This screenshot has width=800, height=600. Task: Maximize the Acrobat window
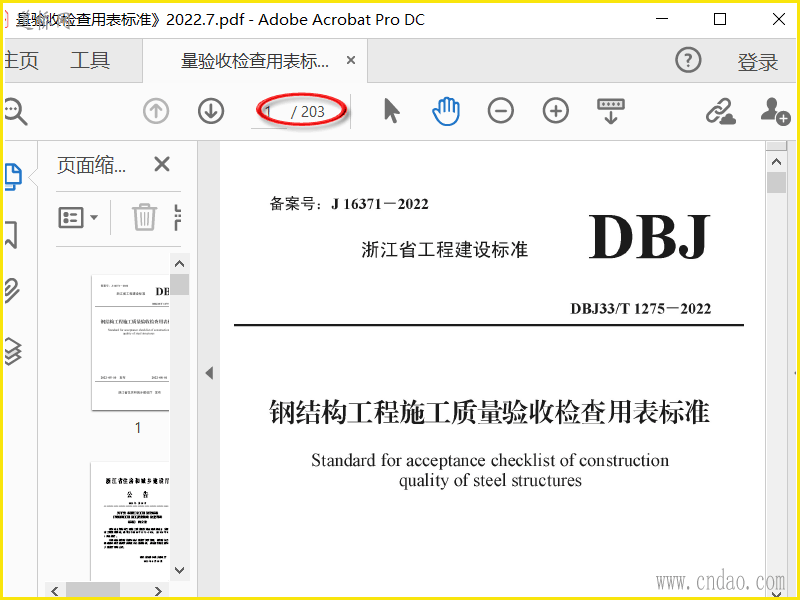pyautogui.click(x=719, y=19)
